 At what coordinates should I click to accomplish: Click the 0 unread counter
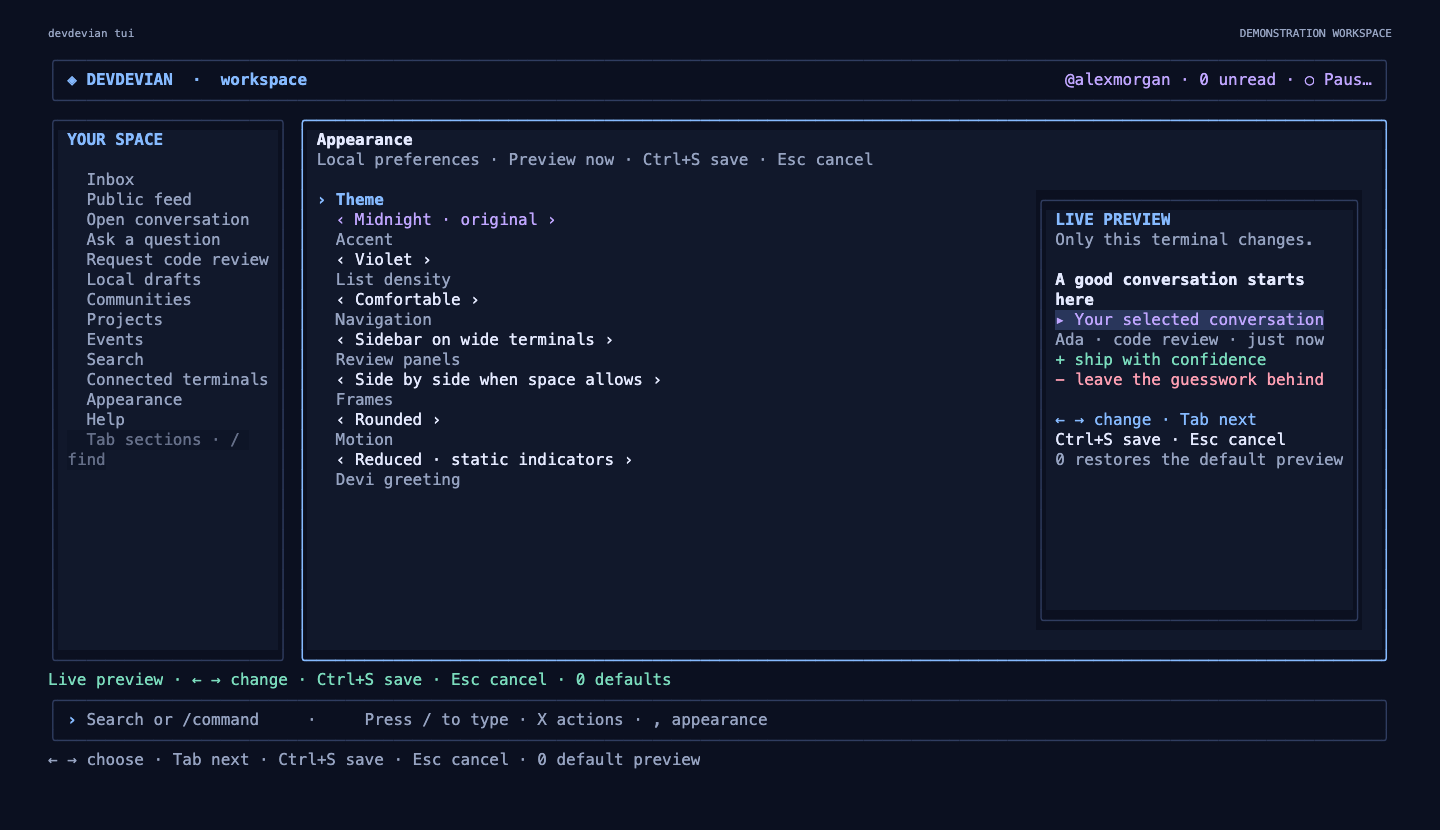[x=1237, y=80]
